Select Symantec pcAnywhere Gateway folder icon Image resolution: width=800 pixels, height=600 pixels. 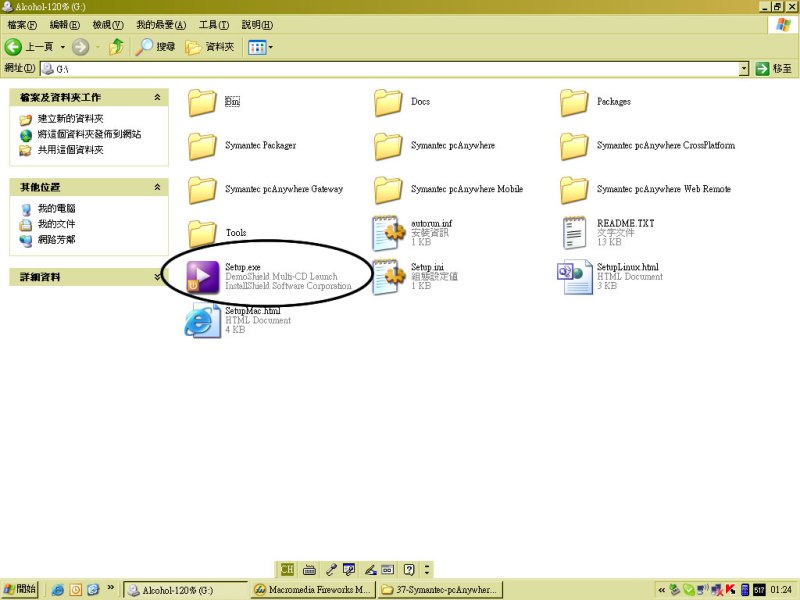click(202, 190)
